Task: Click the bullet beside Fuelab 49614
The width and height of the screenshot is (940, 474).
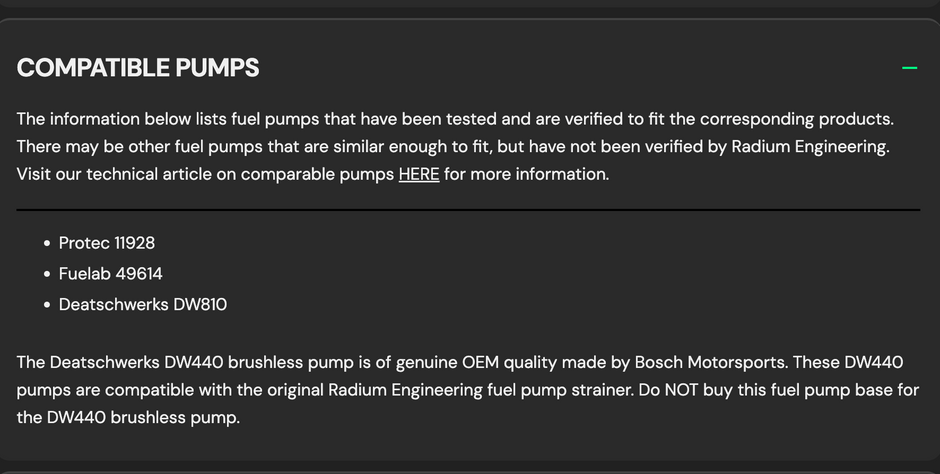Action: pyautogui.click(x=47, y=274)
